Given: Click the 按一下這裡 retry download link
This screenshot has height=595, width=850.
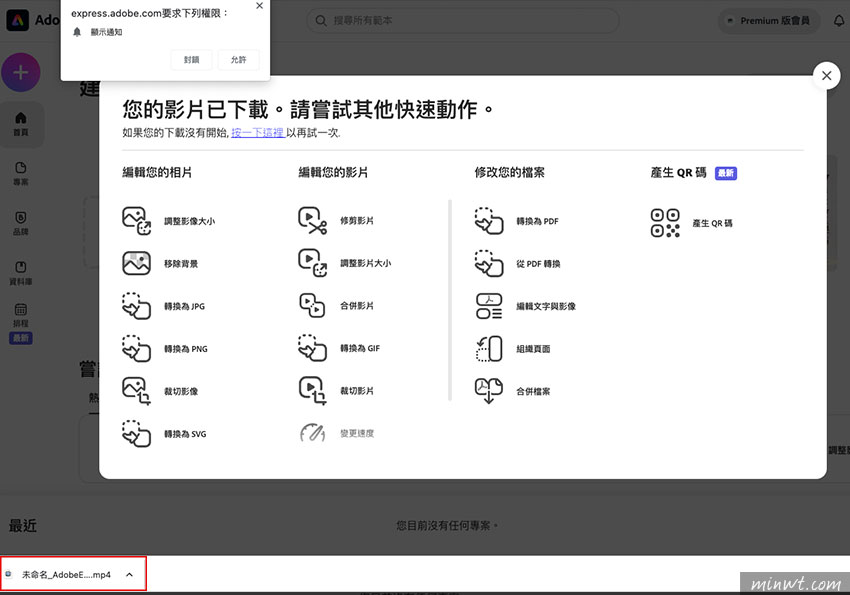Looking at the screenshot, I should 258,133.
